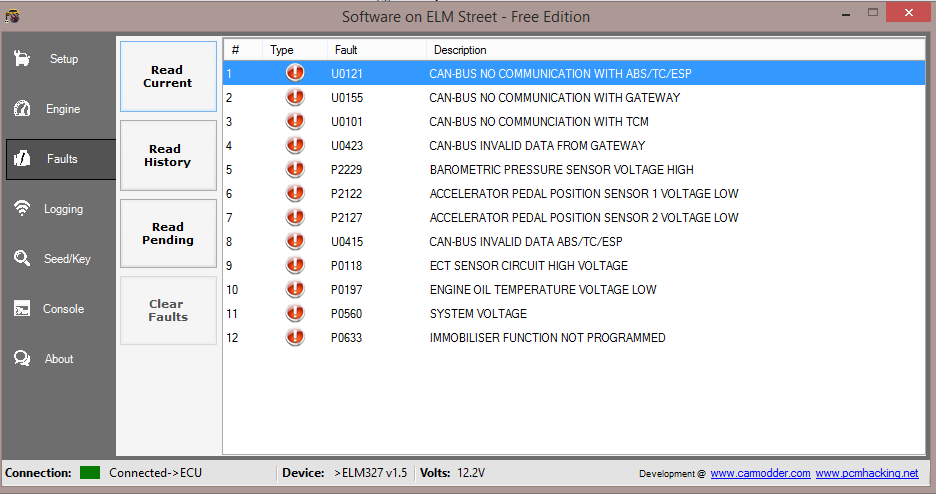
Task: Select 'ACCELERATOR PEDAL POSITION SENSOR 2 VOLTAGE LOW'
Action: pyautogui.click(x=584, y=218)
